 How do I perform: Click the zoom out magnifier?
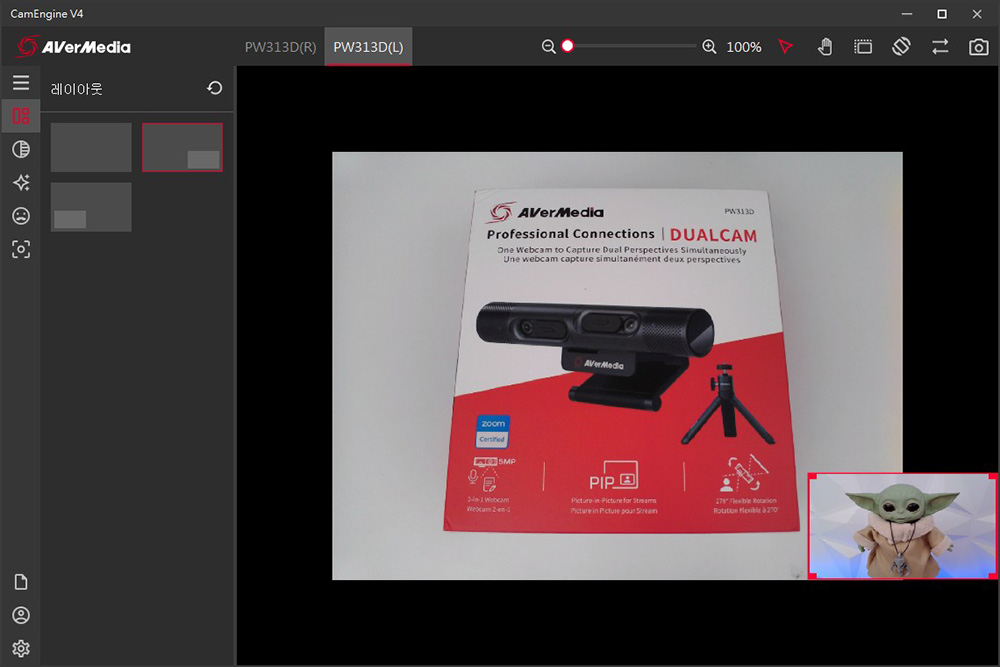pyautogui.click(x=548, y=47)
